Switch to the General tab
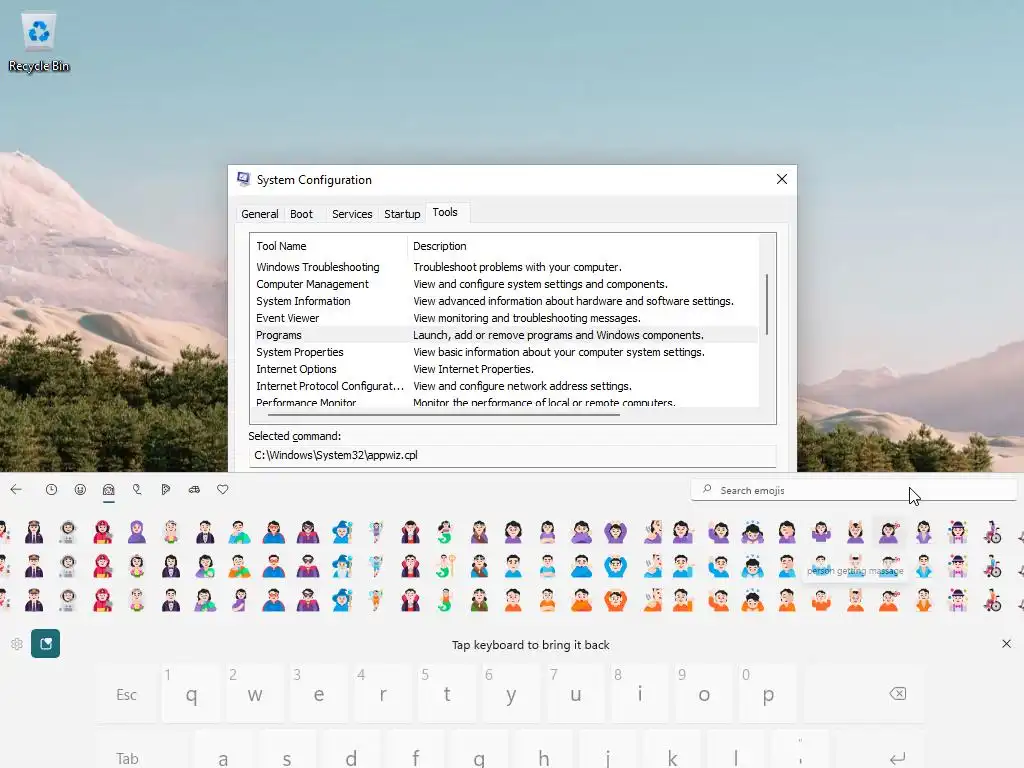 [259, 214]
